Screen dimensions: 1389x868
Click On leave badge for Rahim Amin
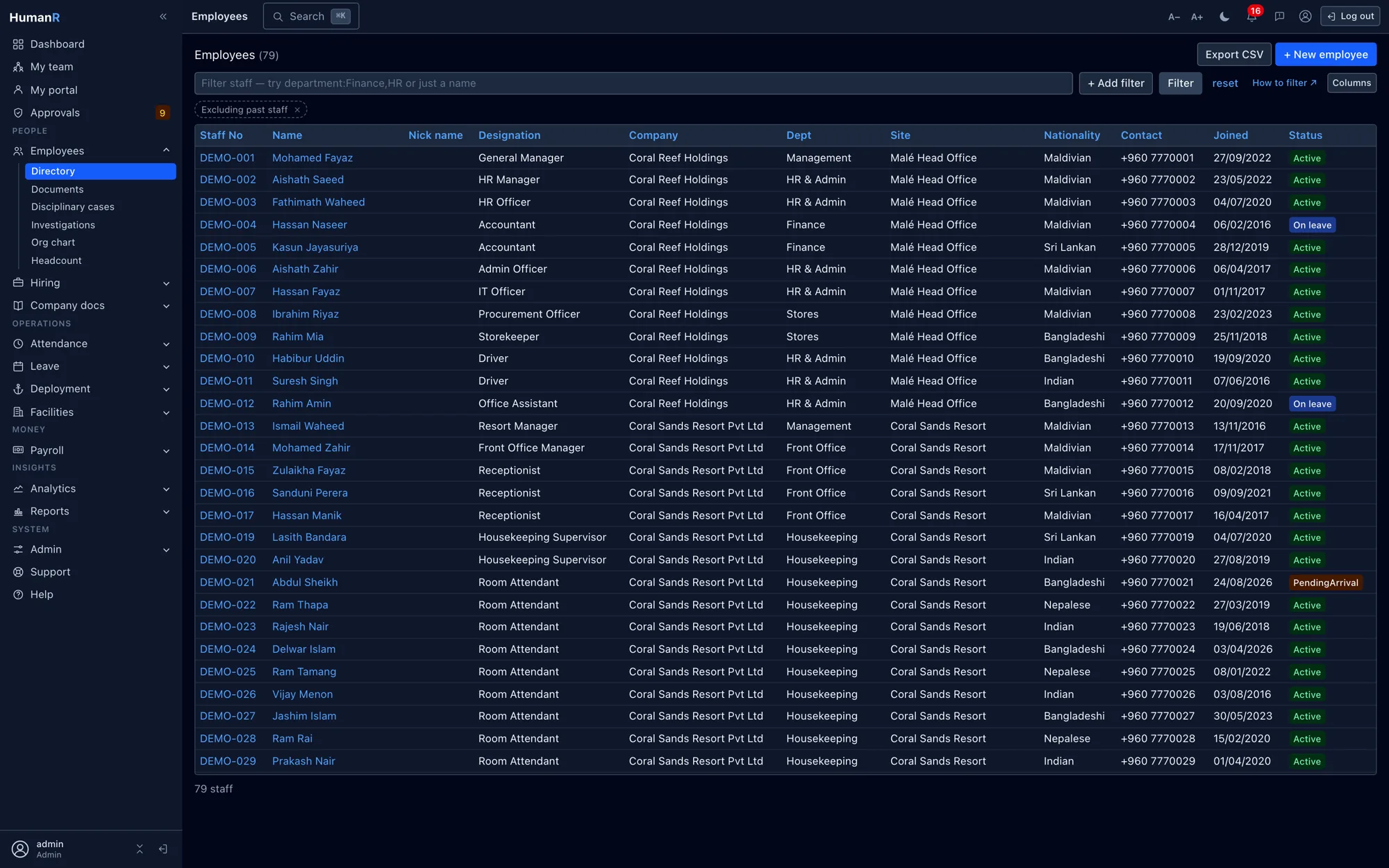(1312, 404)
